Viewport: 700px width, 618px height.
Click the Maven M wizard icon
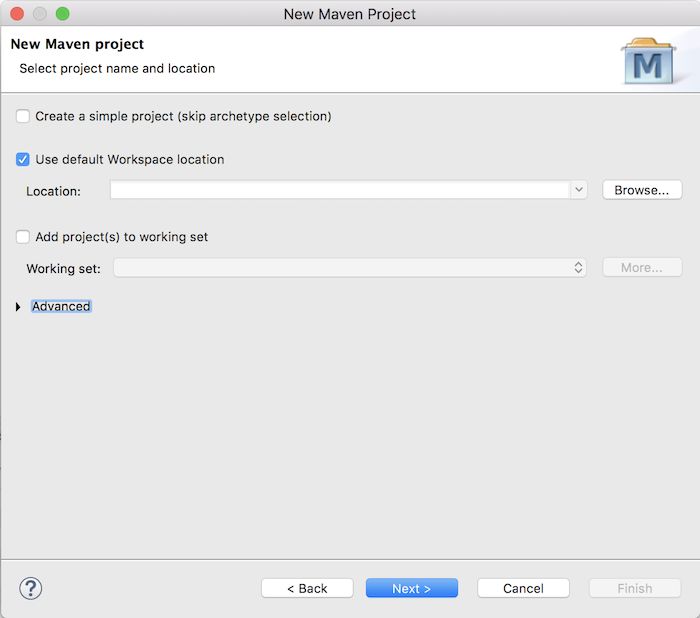click(x=648, y=61)
